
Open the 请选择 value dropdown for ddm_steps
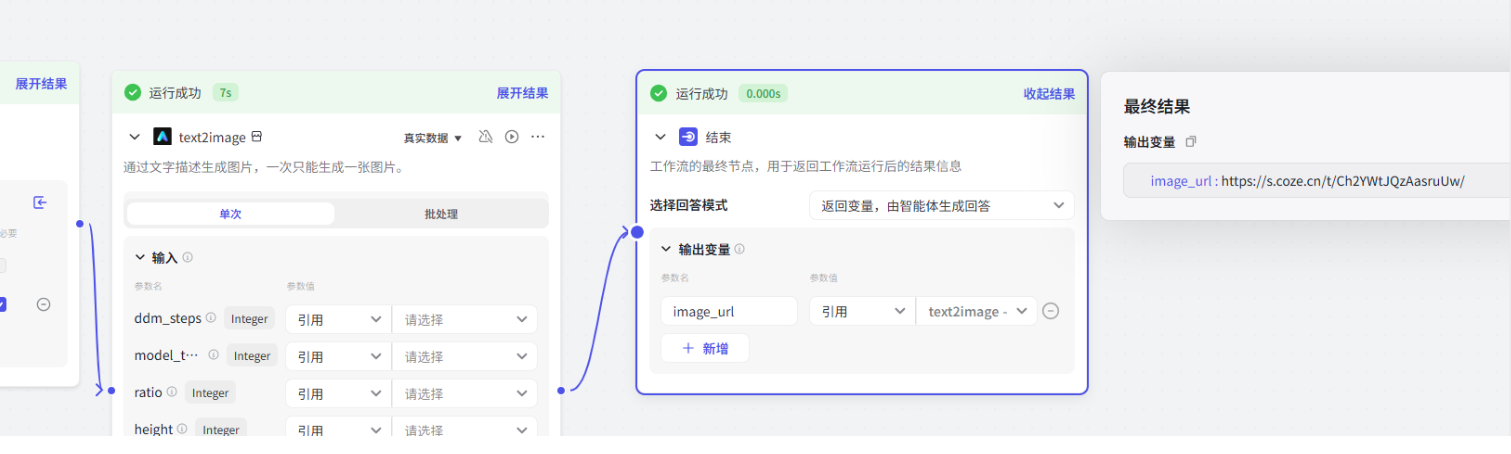tap(465, 319)
